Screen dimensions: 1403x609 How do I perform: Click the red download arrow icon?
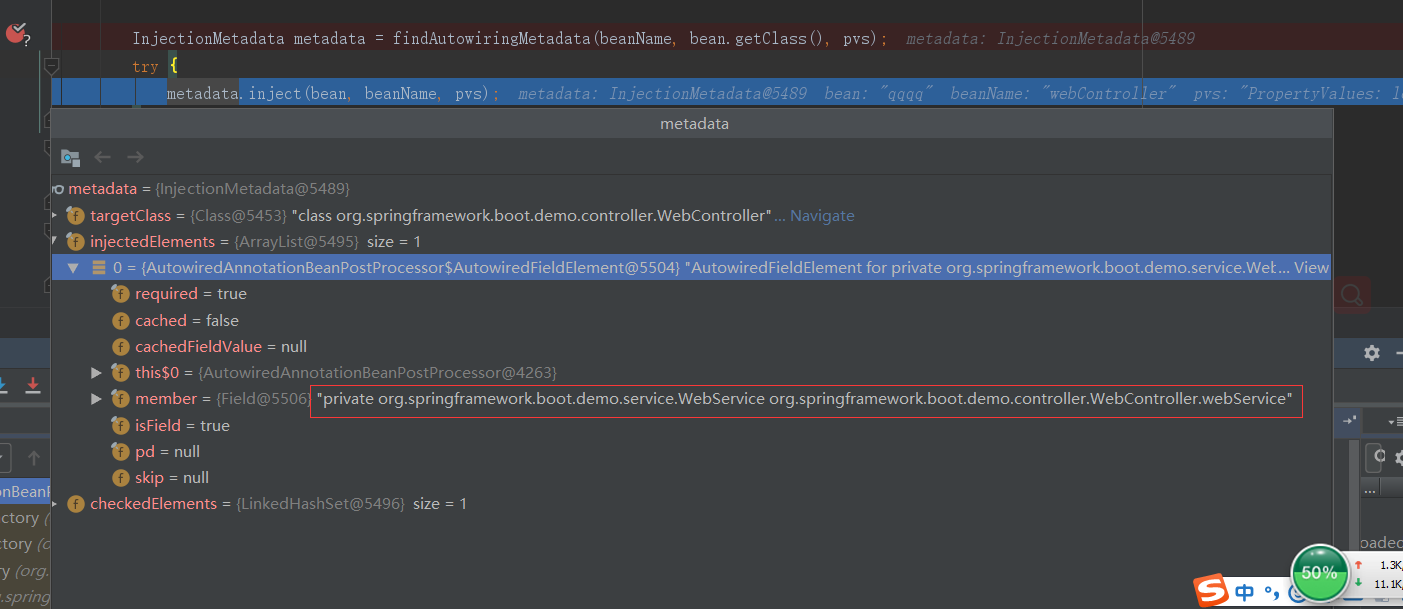pos(33,385)
